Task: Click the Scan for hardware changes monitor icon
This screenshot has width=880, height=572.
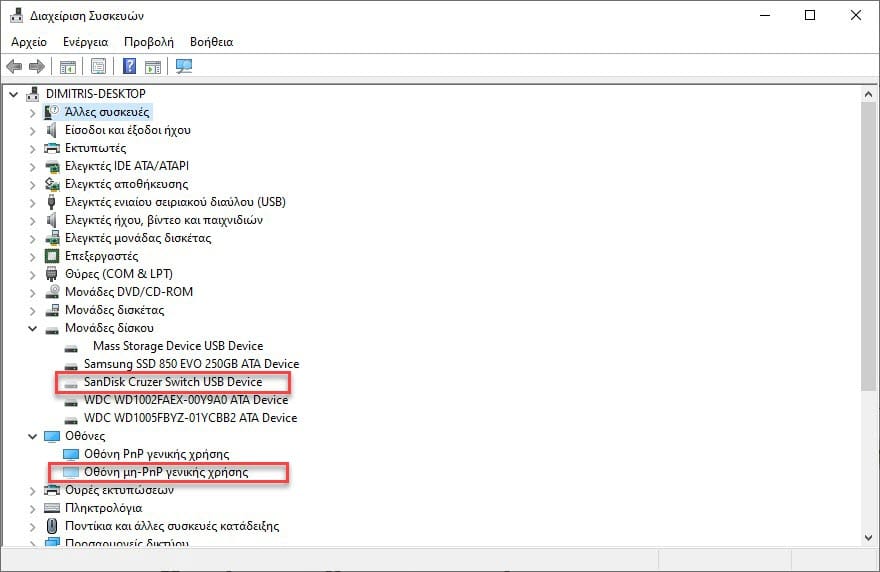Action: [184, 66]
